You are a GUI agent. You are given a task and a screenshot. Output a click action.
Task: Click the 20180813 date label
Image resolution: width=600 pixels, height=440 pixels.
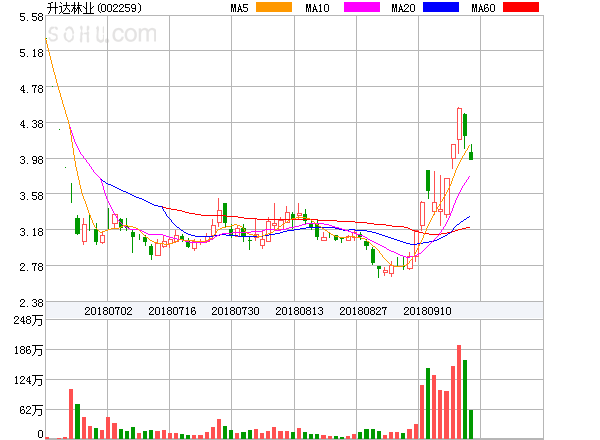point(299,311)
